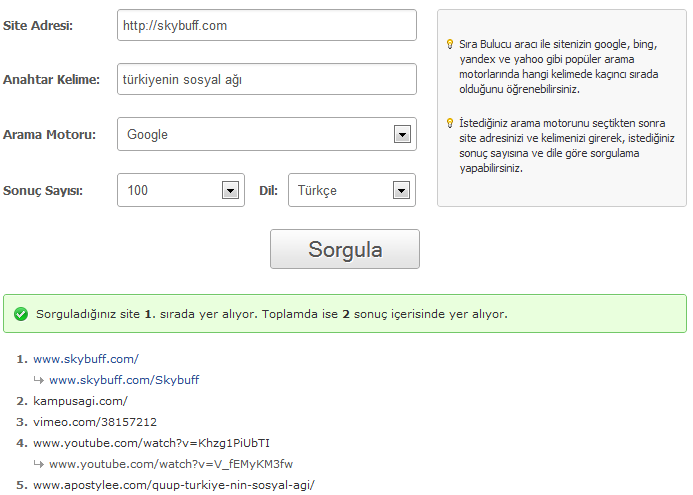693x495 pixels.
Task: Click the 'Sıra Bulucu aracı ile' tip text
Action: [x=559, y=66]
